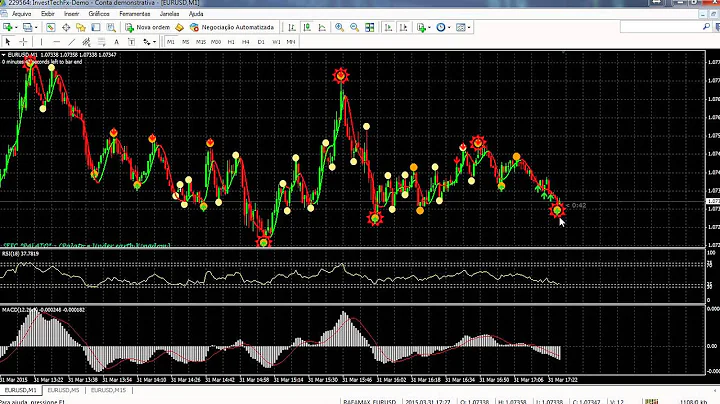Image resolution: width=720 pixels, height=404 pixels.
Task: Switch to W1 timeframe button
Action: click(276, 42)
